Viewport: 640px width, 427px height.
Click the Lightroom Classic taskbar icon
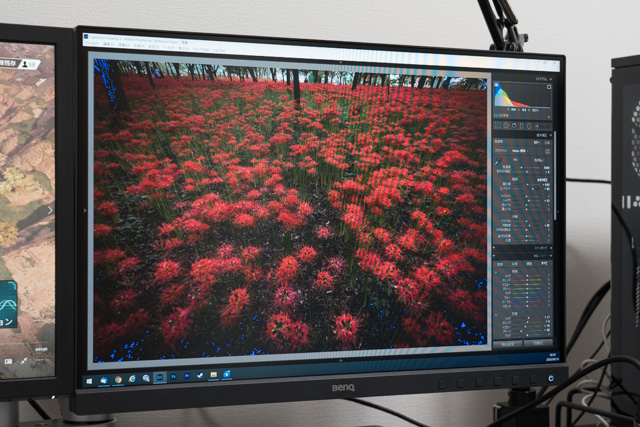160,377
